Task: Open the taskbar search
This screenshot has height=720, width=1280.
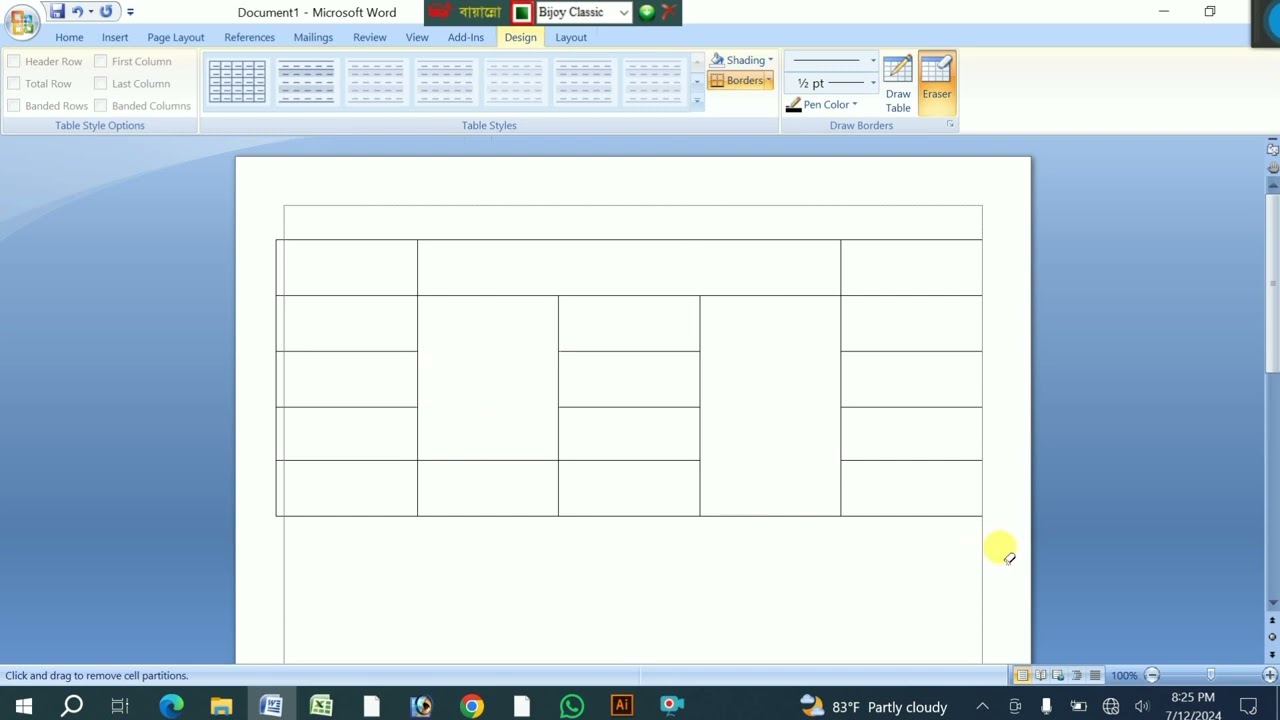Action: coord(72,706)
